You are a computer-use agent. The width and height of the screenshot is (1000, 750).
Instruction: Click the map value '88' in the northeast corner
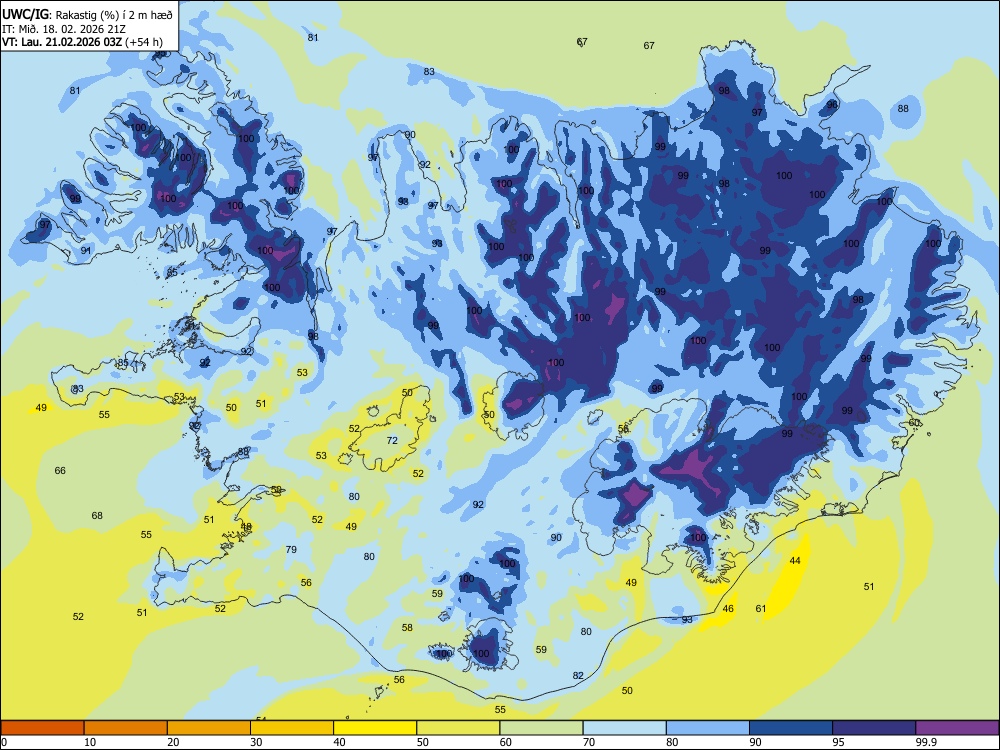[x=903, y=108]
